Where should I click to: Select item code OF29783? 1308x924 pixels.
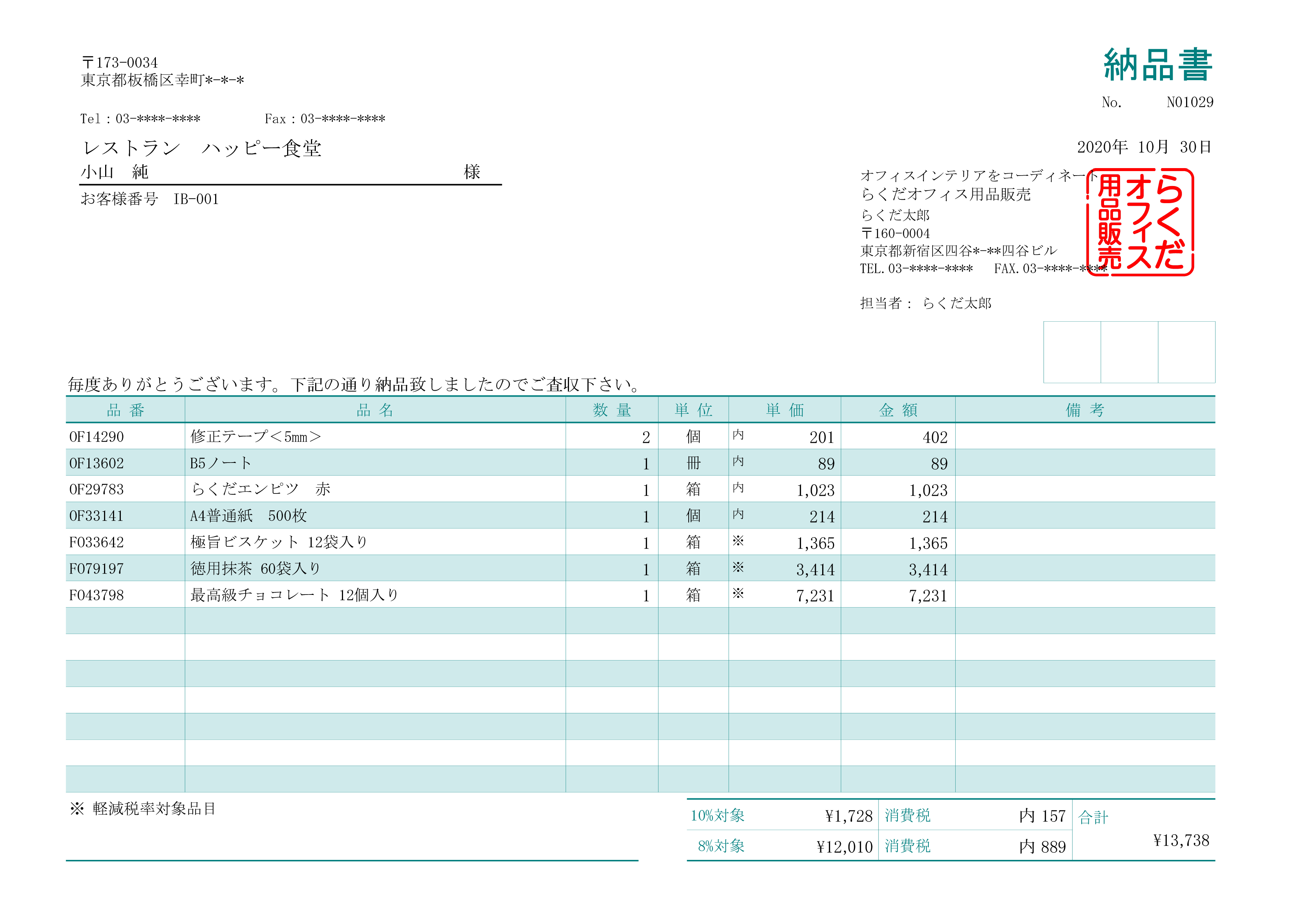(96, 490)
